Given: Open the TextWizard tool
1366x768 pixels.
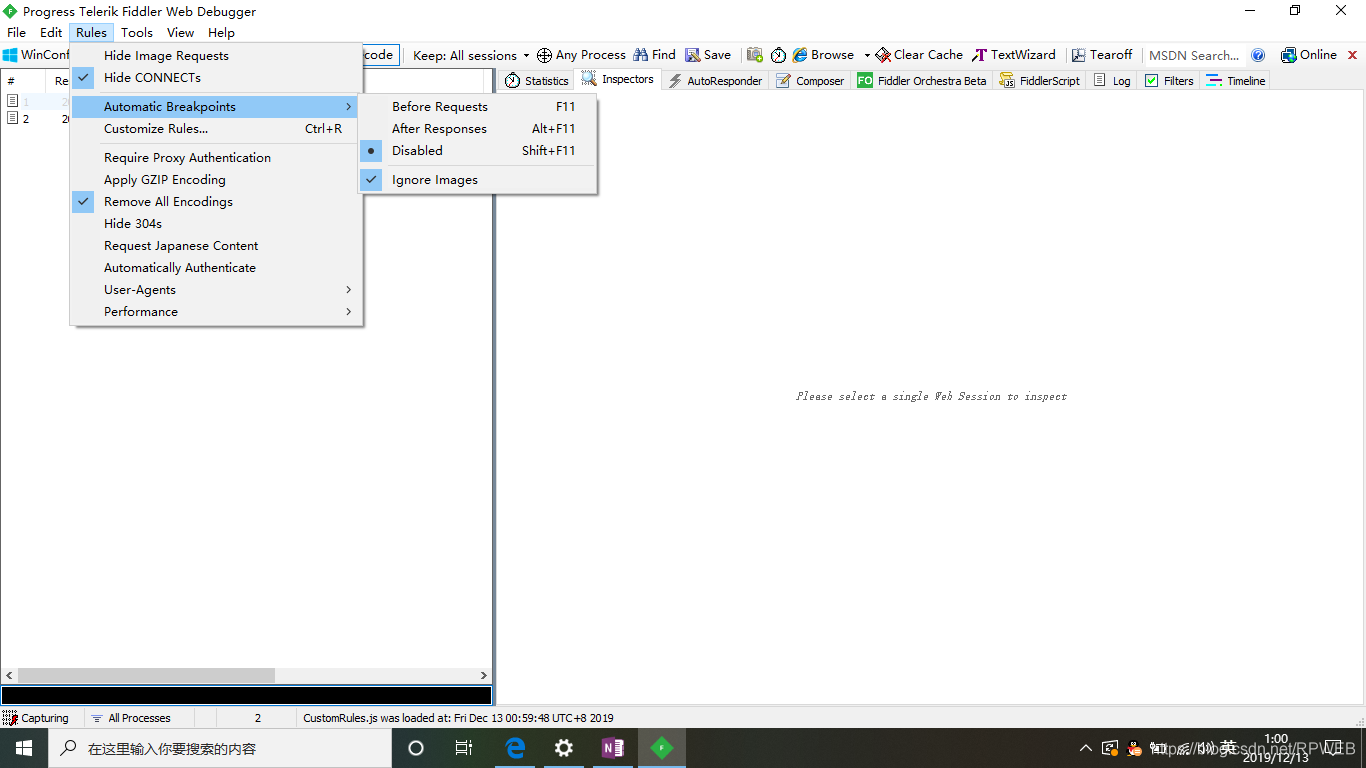Looking at the screenshot, I should tap(1014, 55).
